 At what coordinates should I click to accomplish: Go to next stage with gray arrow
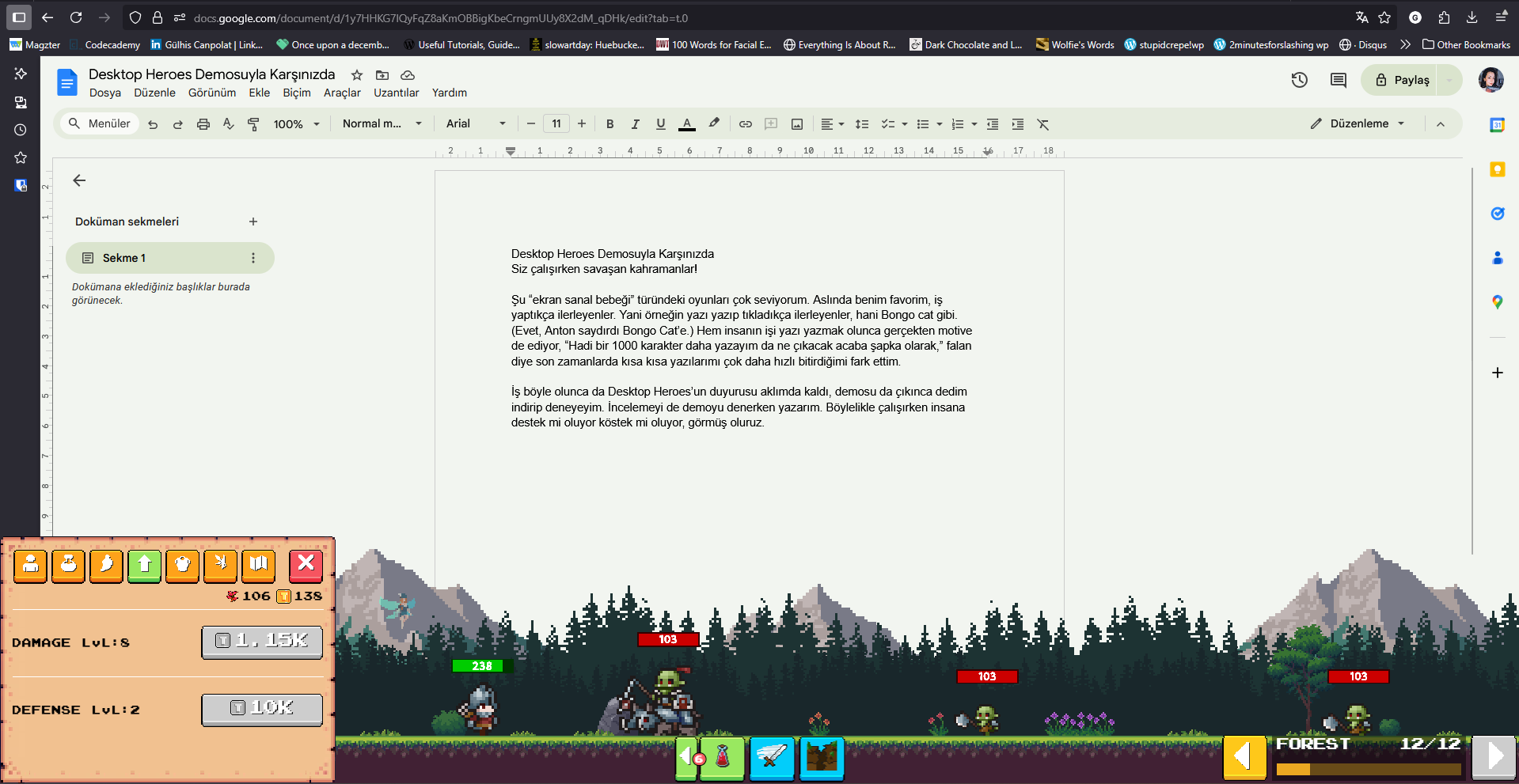click(x=1494, y=756)
